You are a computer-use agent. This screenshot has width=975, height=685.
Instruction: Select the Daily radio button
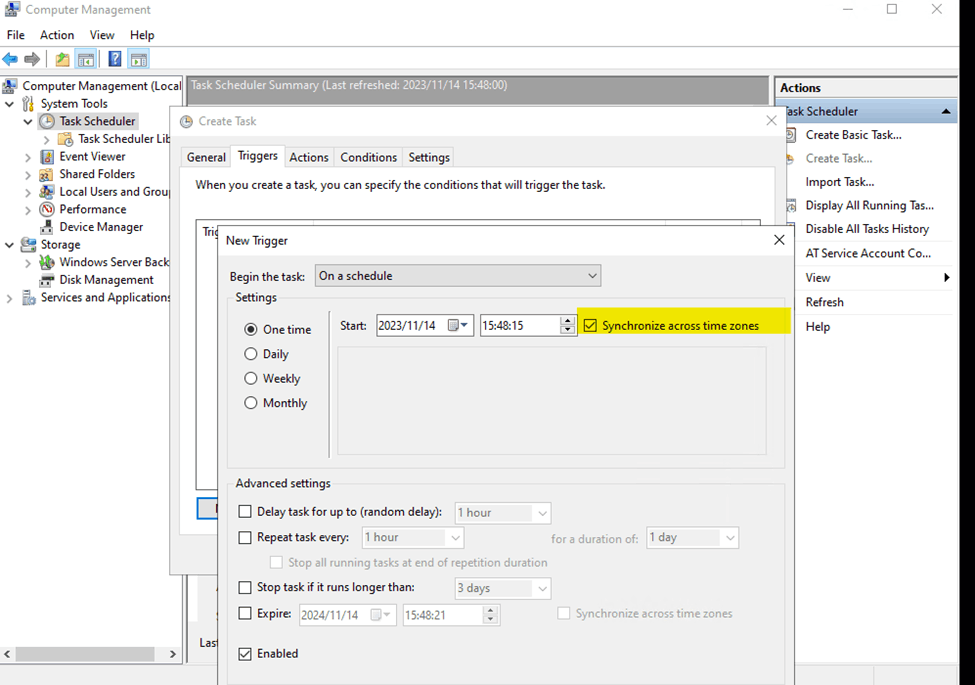coord(251,354)
